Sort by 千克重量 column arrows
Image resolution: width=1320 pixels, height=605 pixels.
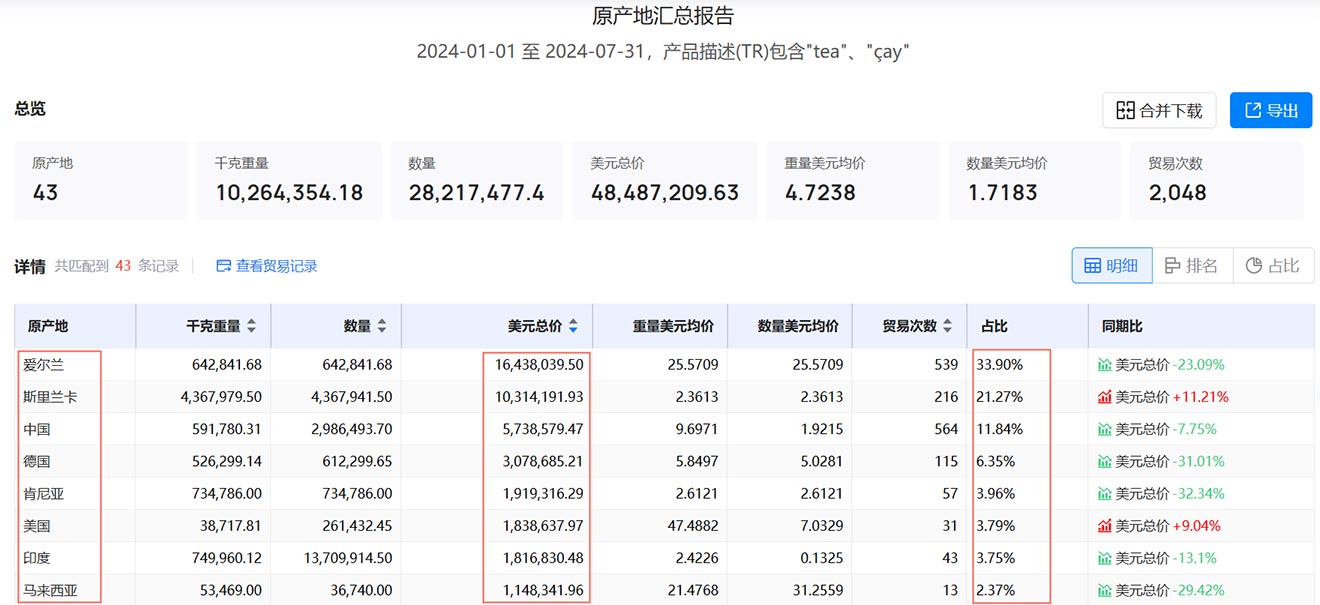251,326
